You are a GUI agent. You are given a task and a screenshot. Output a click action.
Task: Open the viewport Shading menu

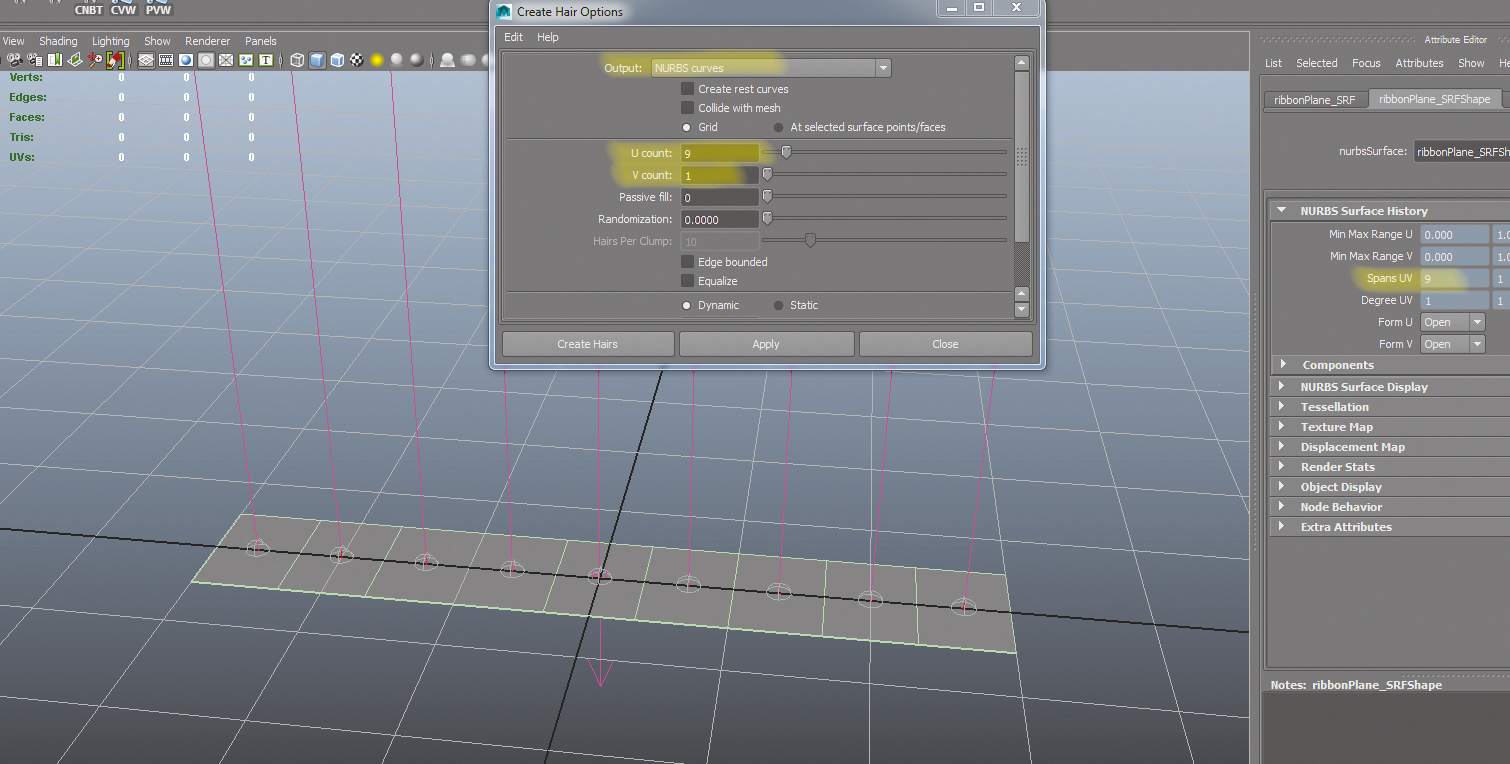click(58, 41)
